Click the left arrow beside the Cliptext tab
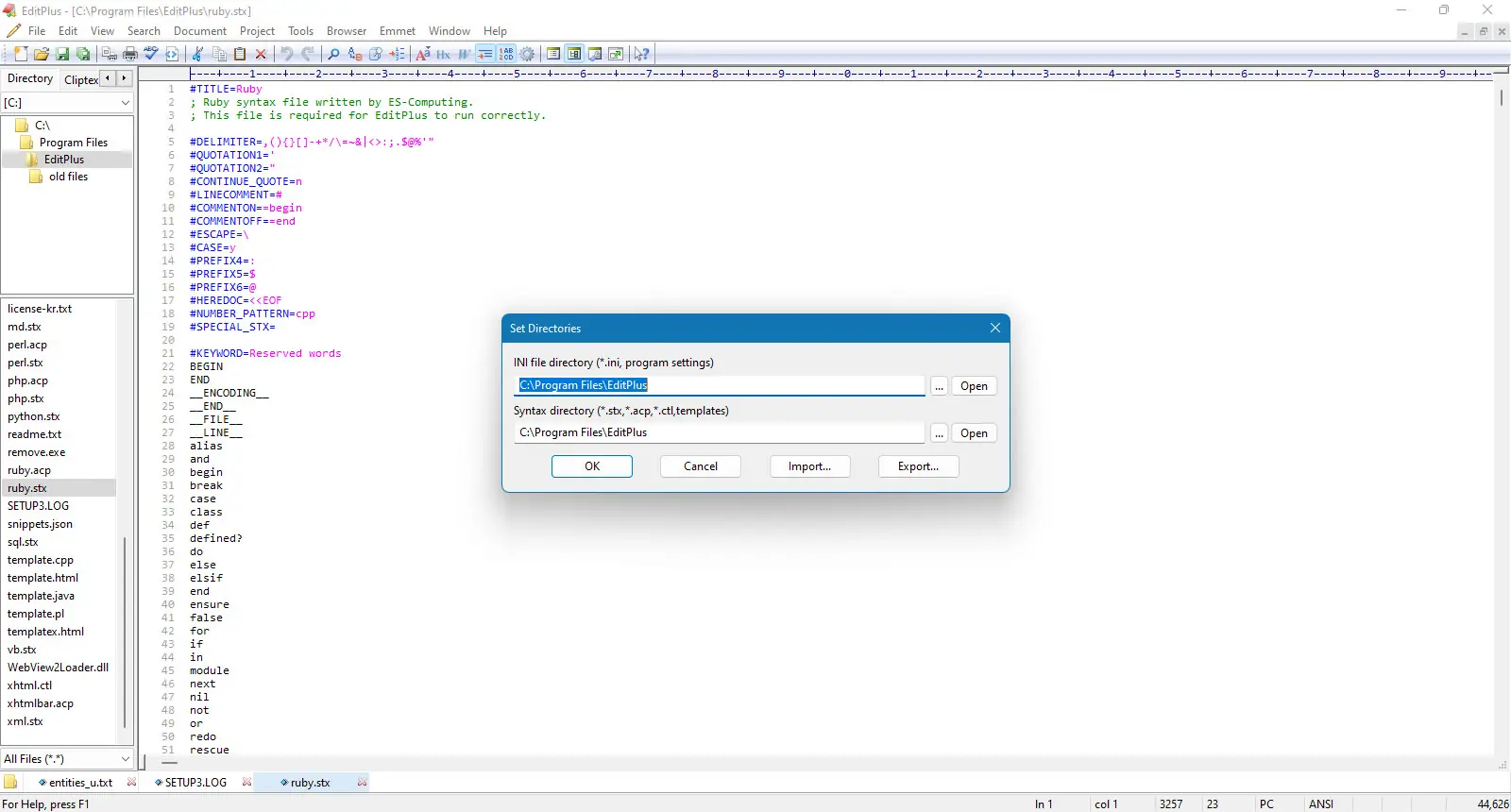The width and height of the screenshot is (1511, 812). click(108, 78)
